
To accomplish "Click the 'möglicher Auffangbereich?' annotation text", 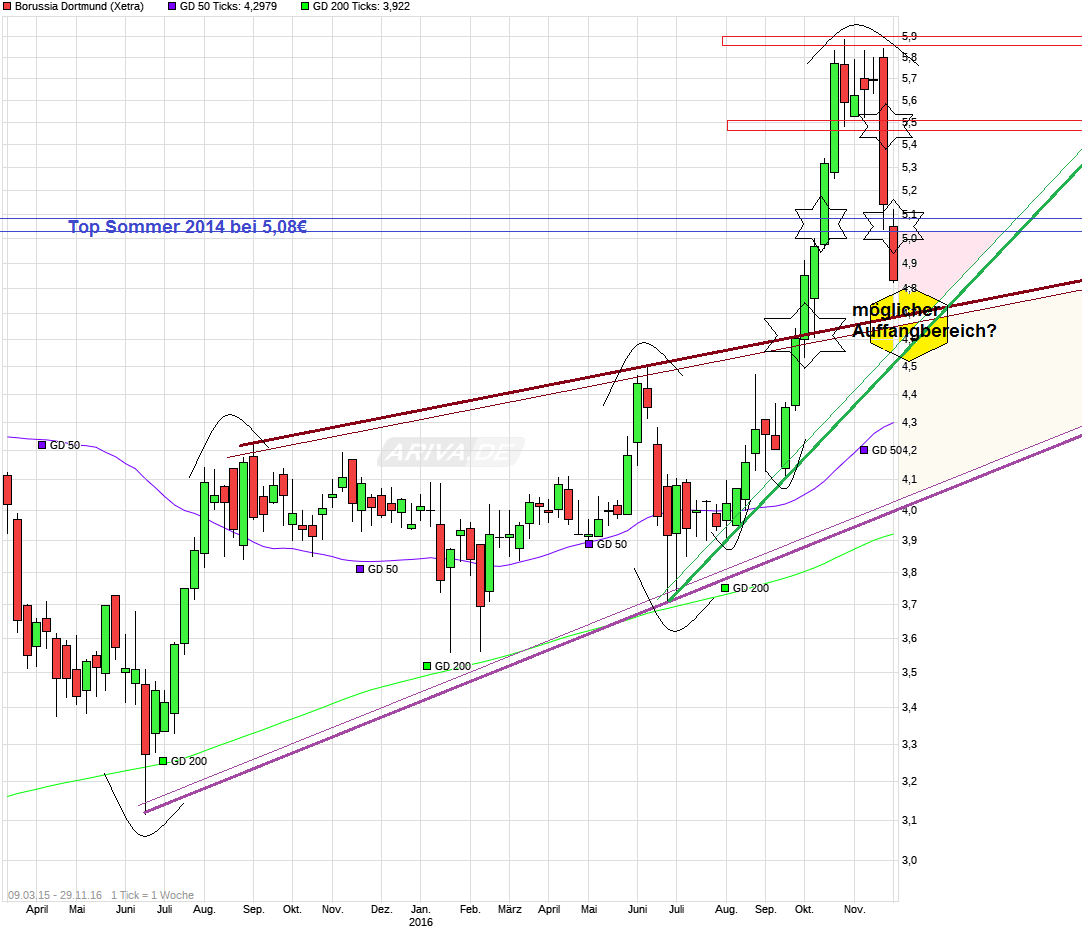I will [x=924, y=320].
